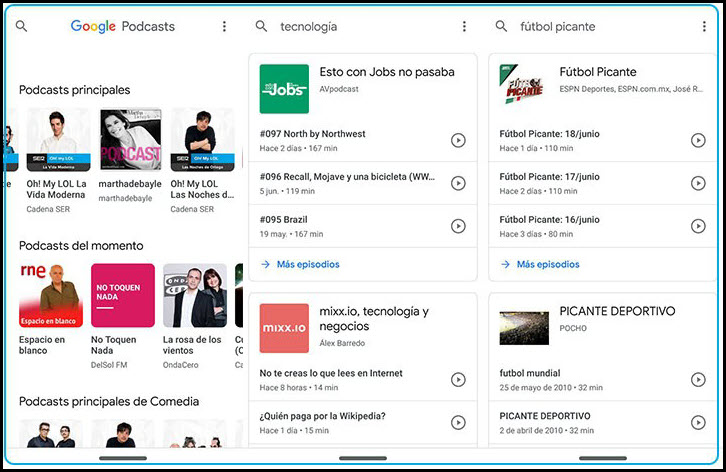Open three-dot menu next to Google Podcasts title
The height and width of the screenshot is (472, 726).
click(223, 27)
